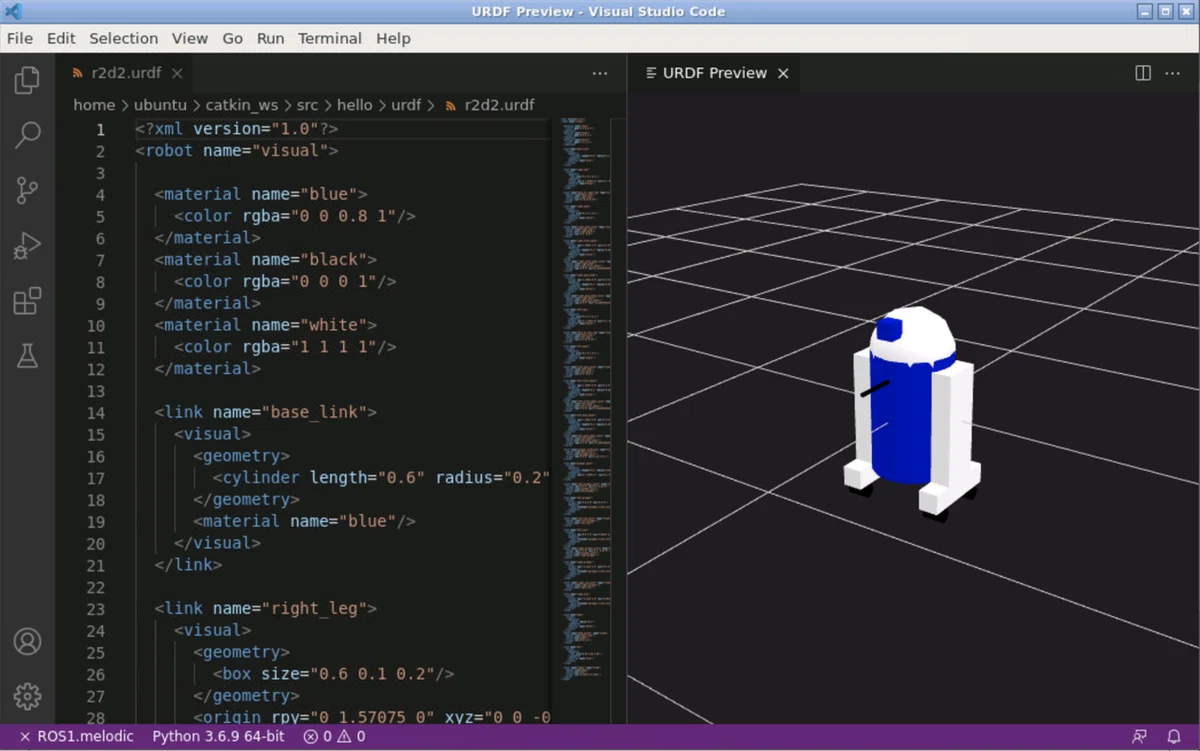Open the Terminal menu
1200x751 pixels.
pos(330,38)
